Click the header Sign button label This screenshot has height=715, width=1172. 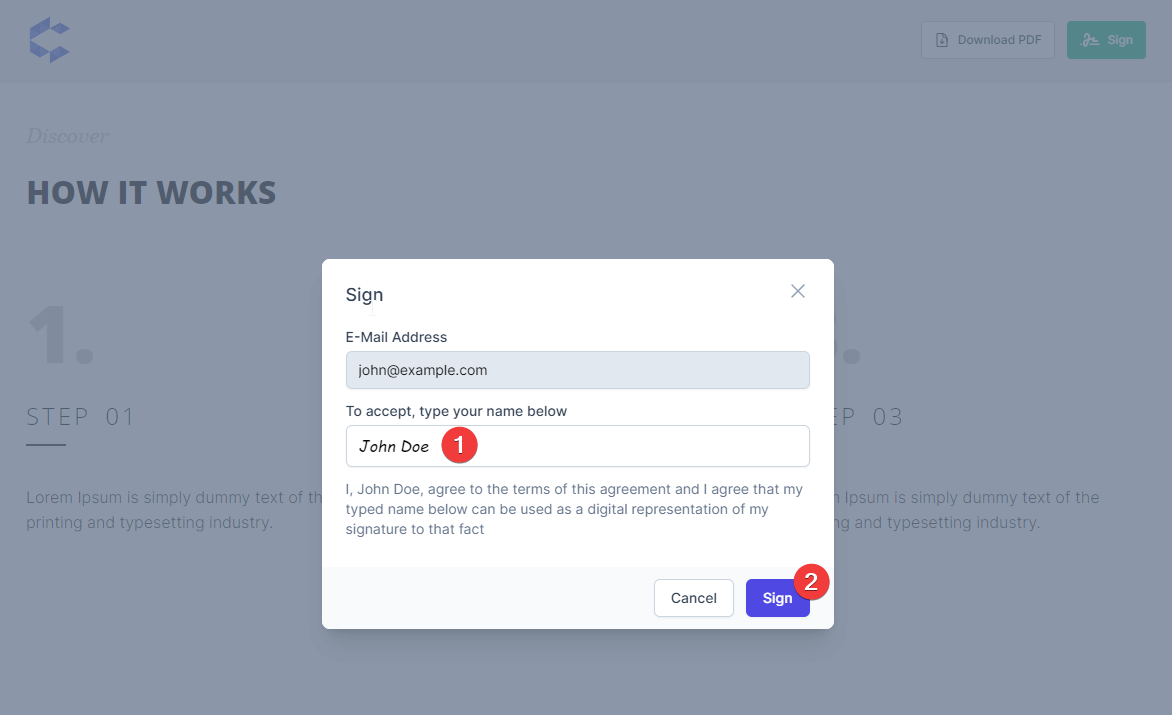tap(1120, 40)
